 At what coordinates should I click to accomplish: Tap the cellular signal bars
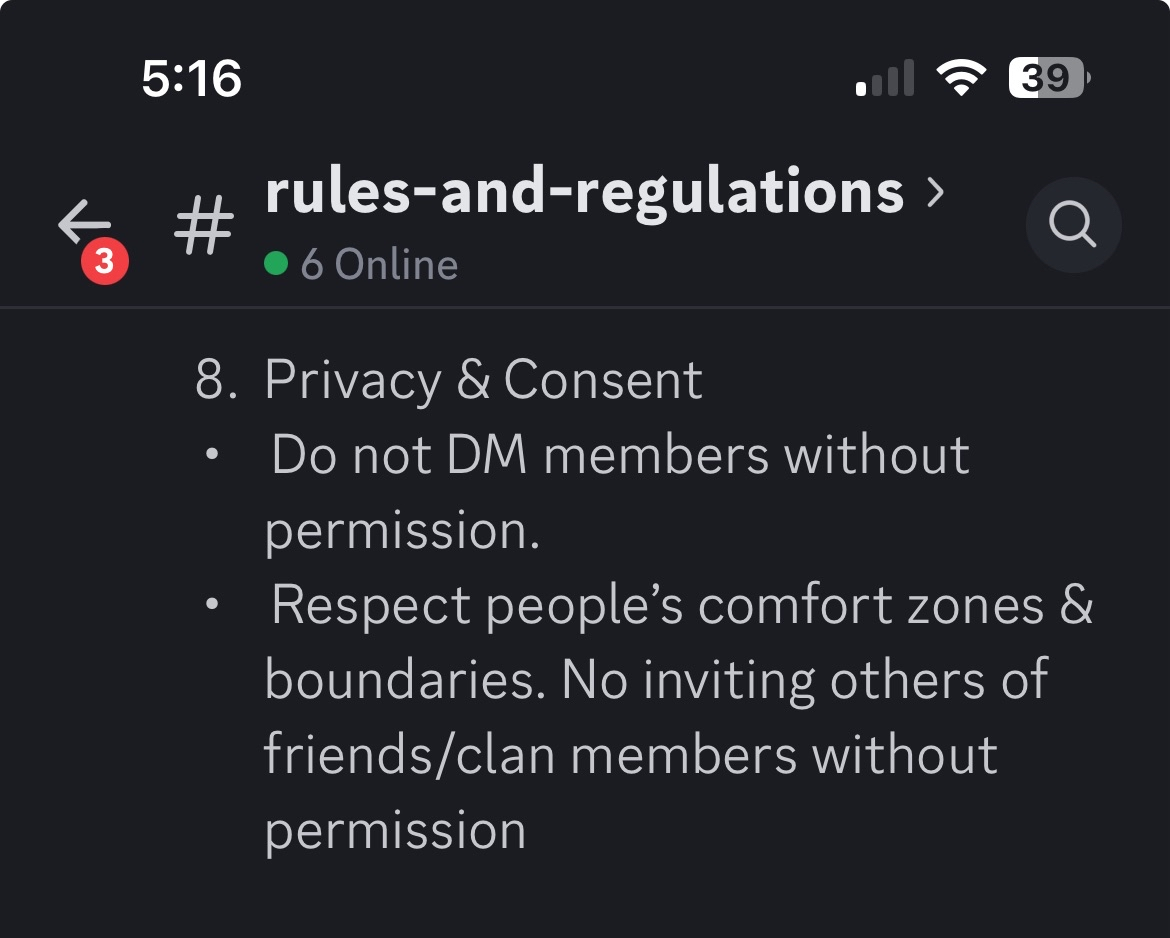[885, 78]
